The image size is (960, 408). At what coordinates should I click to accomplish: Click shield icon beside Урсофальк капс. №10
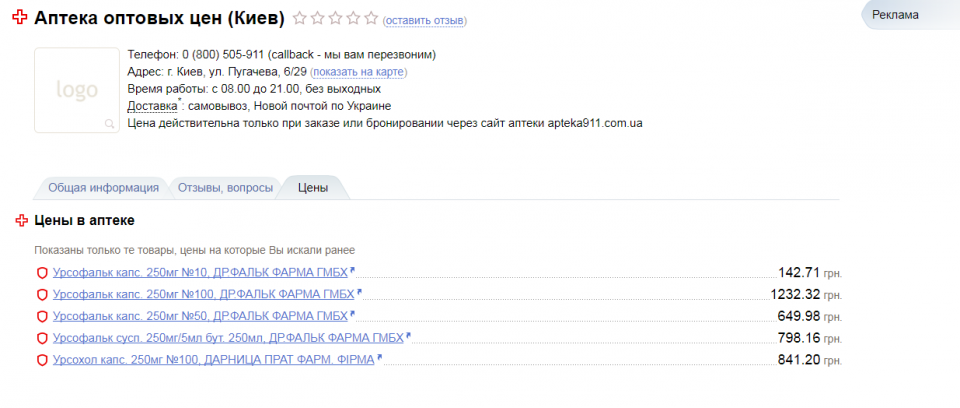point(42,272)
